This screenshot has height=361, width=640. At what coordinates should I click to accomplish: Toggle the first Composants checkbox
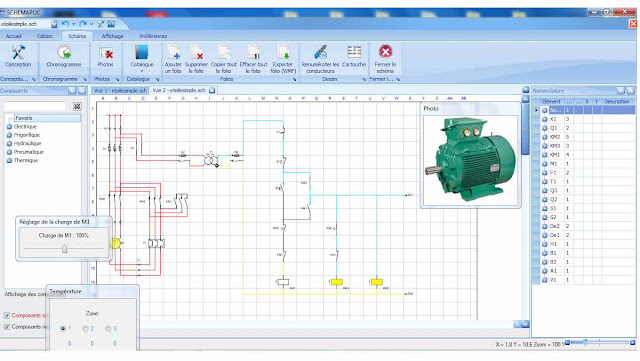pos(7,315)
